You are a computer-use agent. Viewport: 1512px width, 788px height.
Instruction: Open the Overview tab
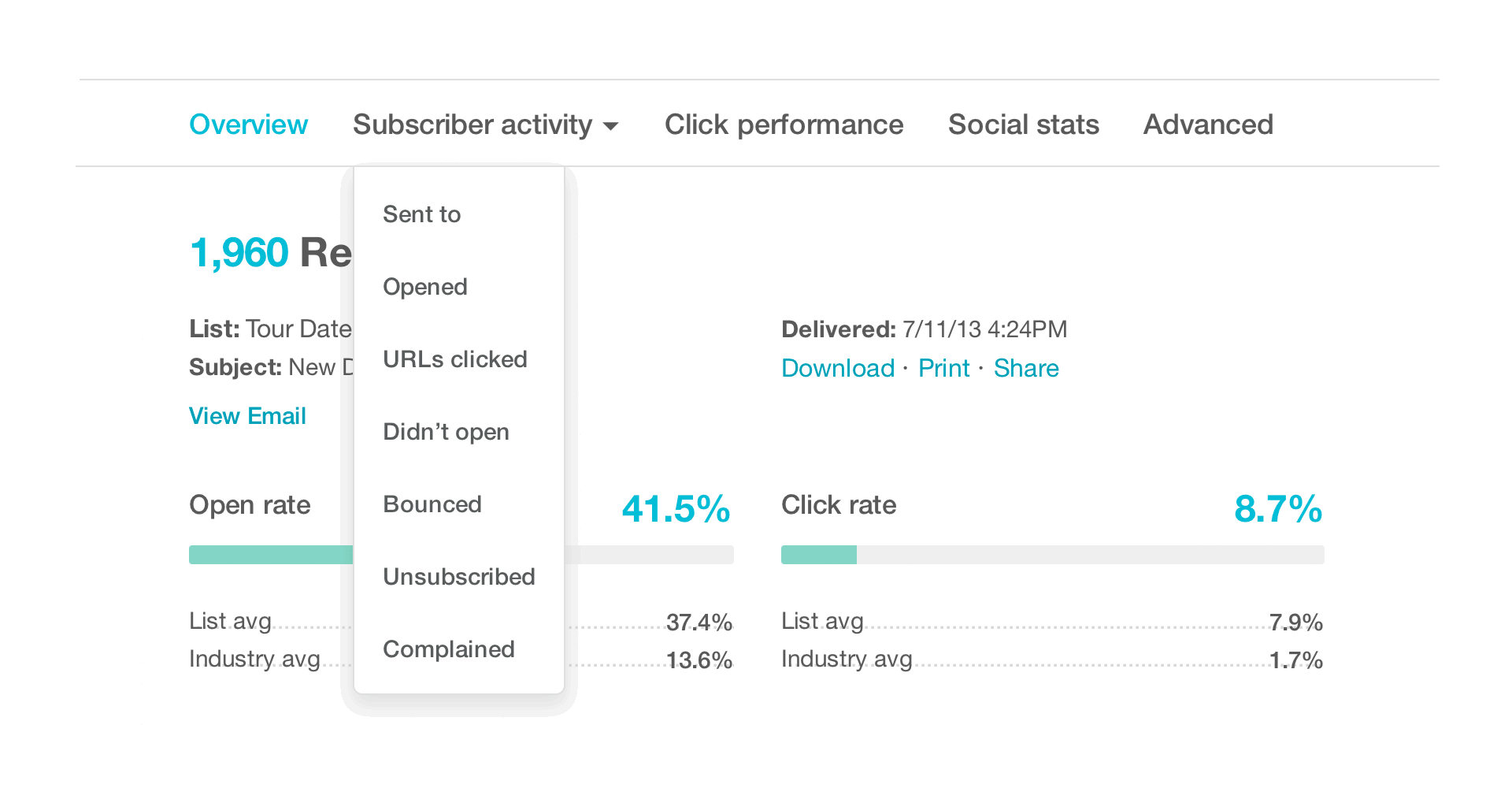248,125
